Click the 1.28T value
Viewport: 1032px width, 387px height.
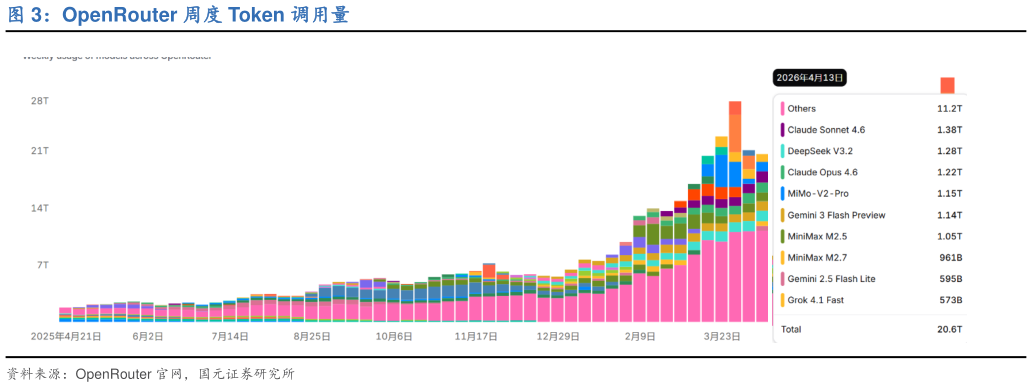pos(950,151)
